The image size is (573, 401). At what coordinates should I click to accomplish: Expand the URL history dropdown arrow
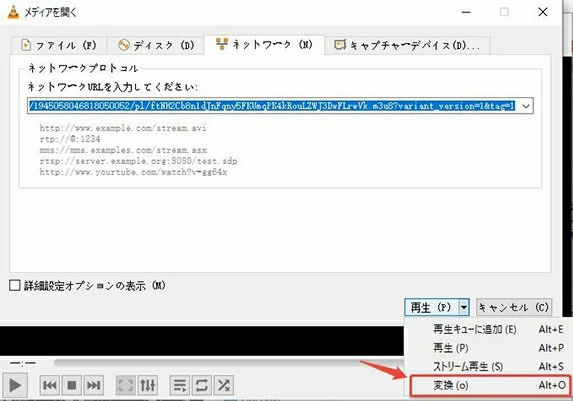pyautogui.click(x=525, y=106)
